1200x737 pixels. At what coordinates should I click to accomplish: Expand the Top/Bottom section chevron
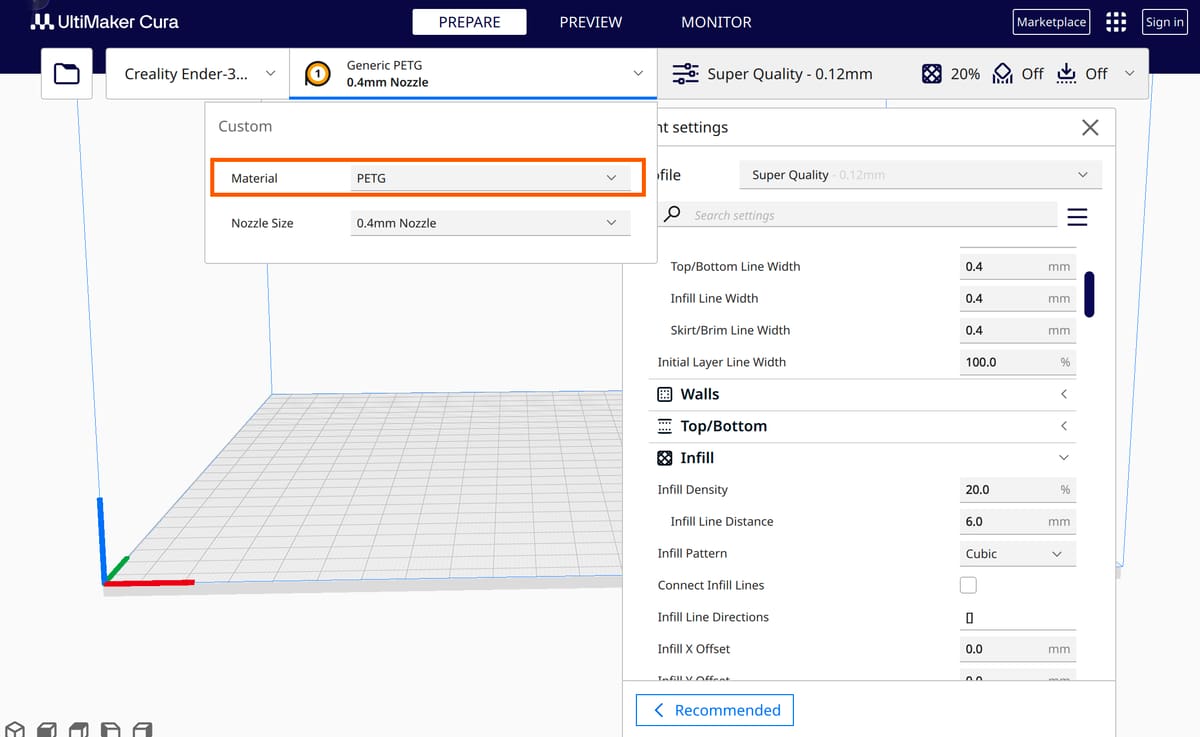(1064, 426)
